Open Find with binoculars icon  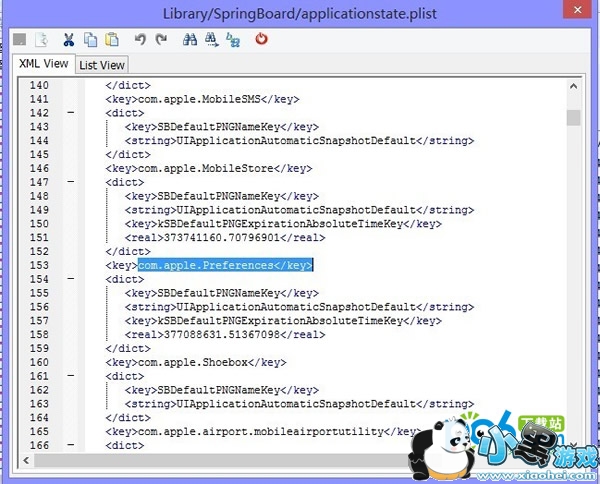190,39
